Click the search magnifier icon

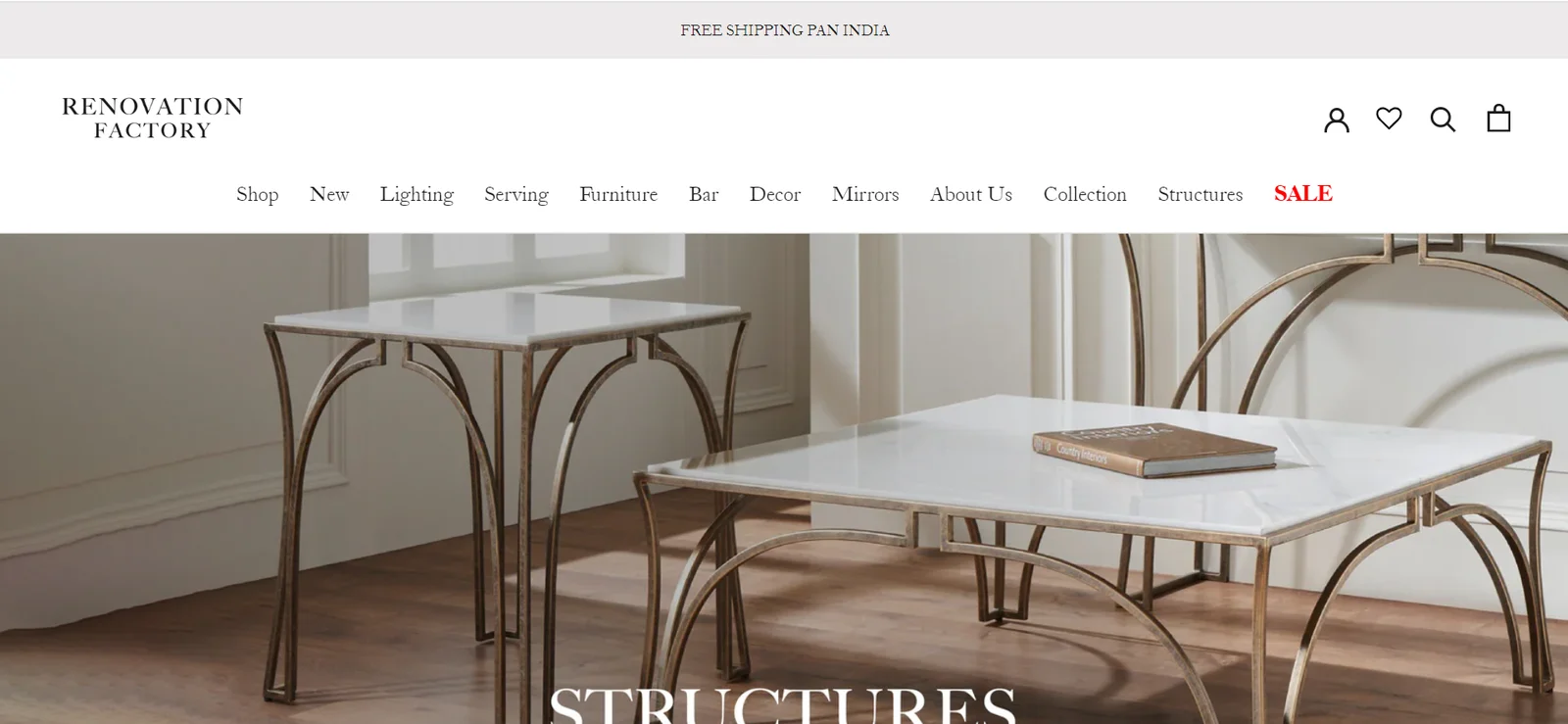point(1443,120)
